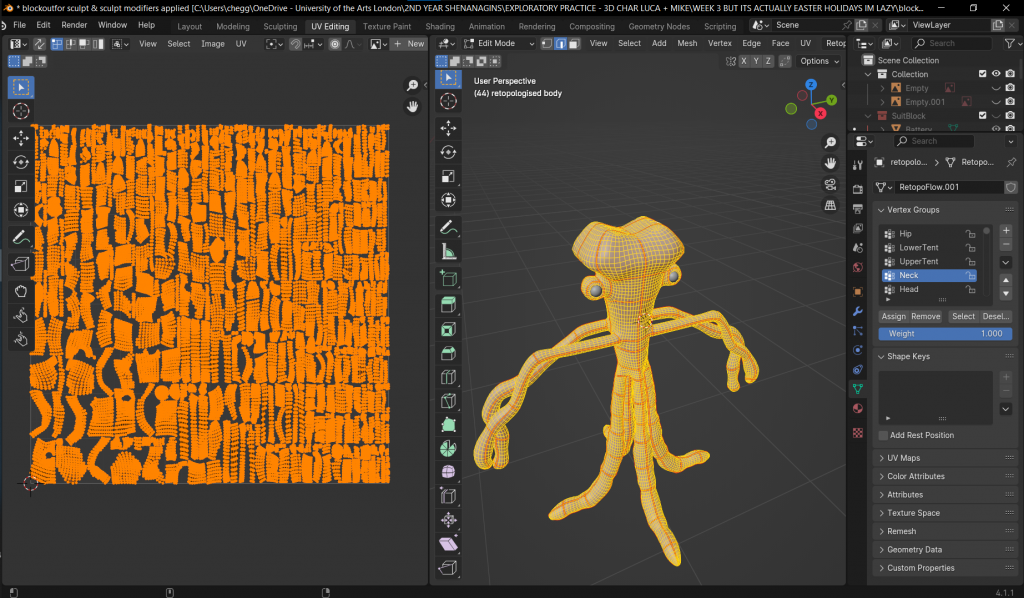This screenshot has width=1024, height=598.
Task: Activate the Extrude Region tool
Action: coord(449,304)
